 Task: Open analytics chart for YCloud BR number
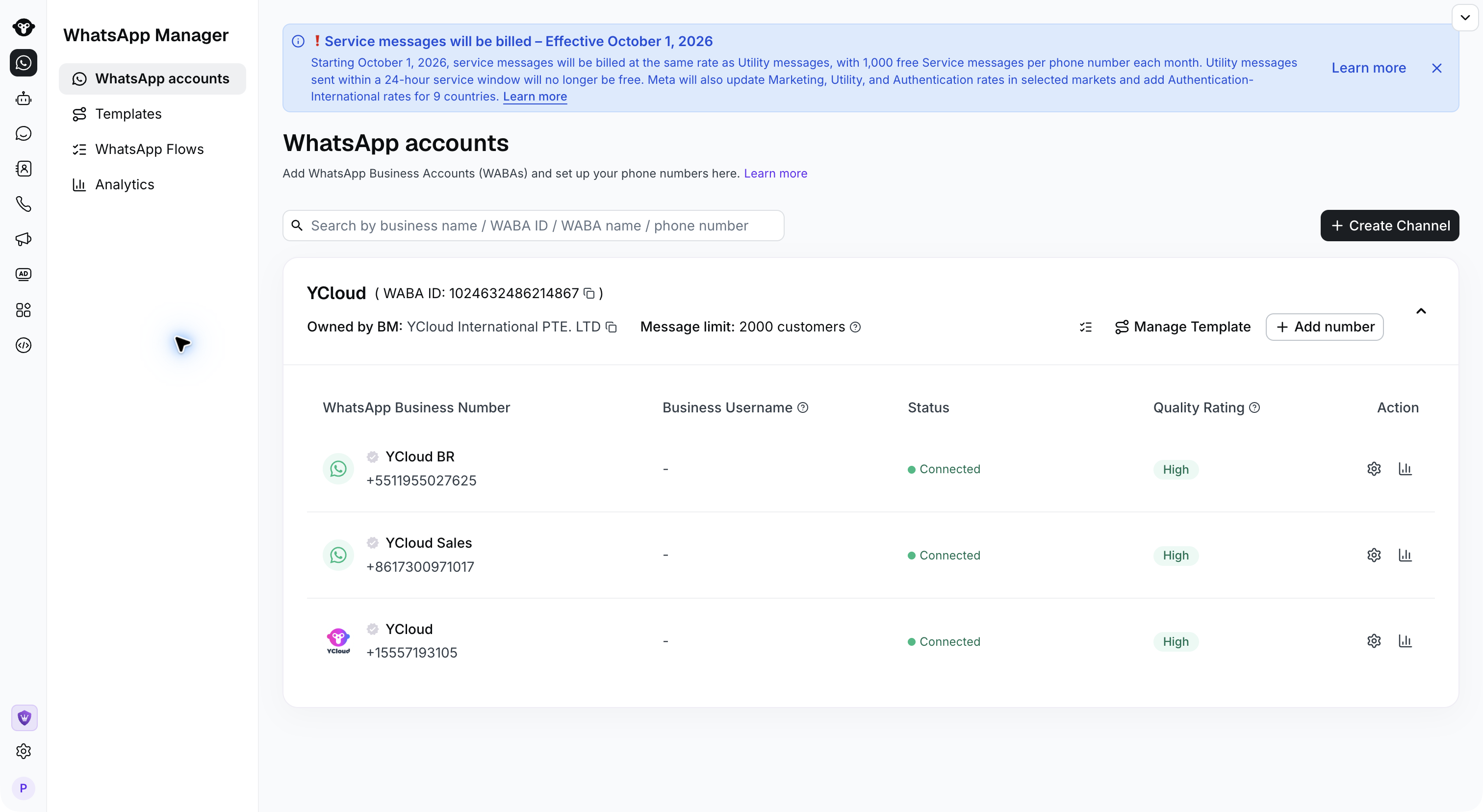[1405, 469]
